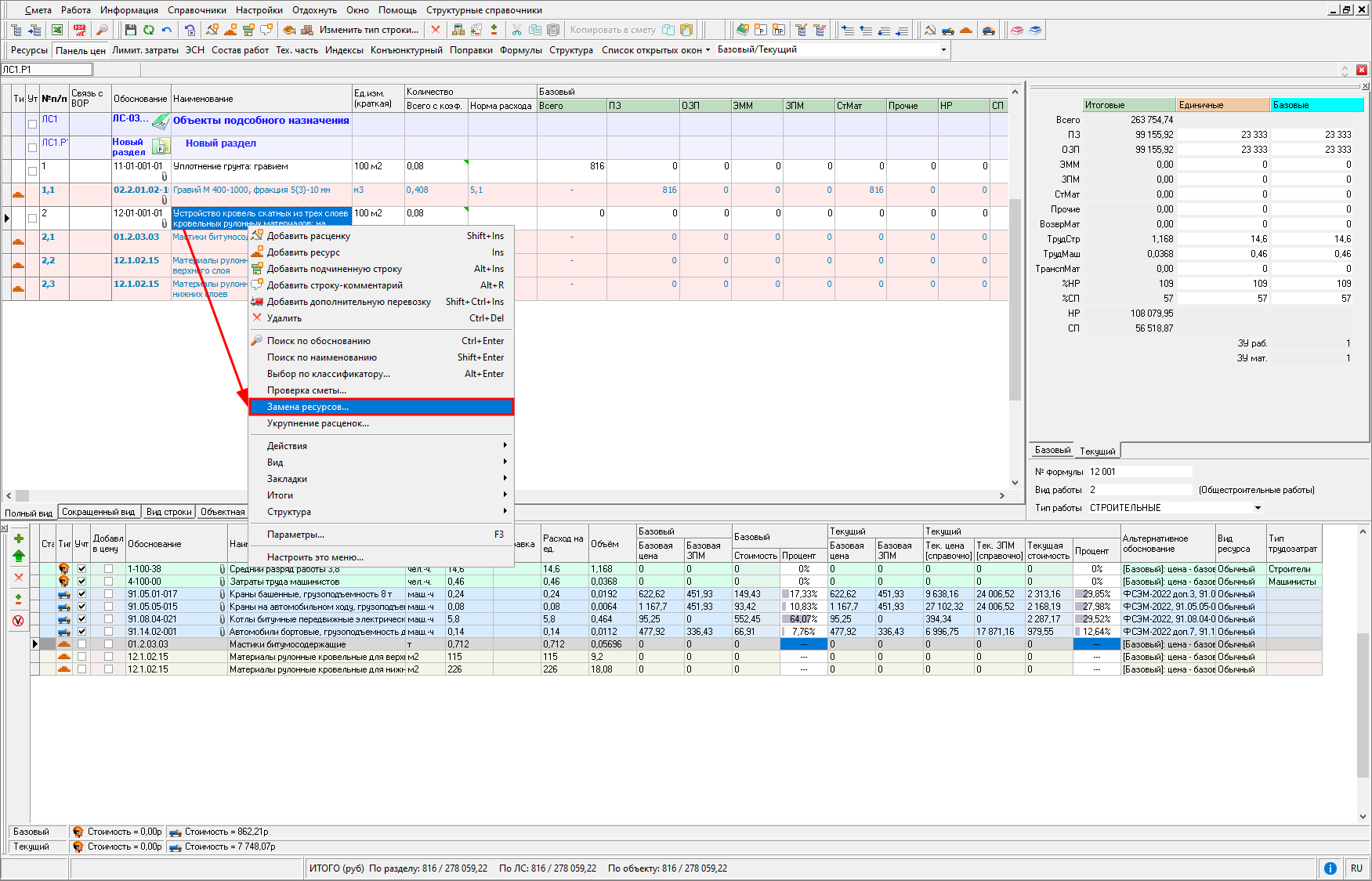
Task: Open the Базовый/Текущий dropdown
Action: click(943, 49)
